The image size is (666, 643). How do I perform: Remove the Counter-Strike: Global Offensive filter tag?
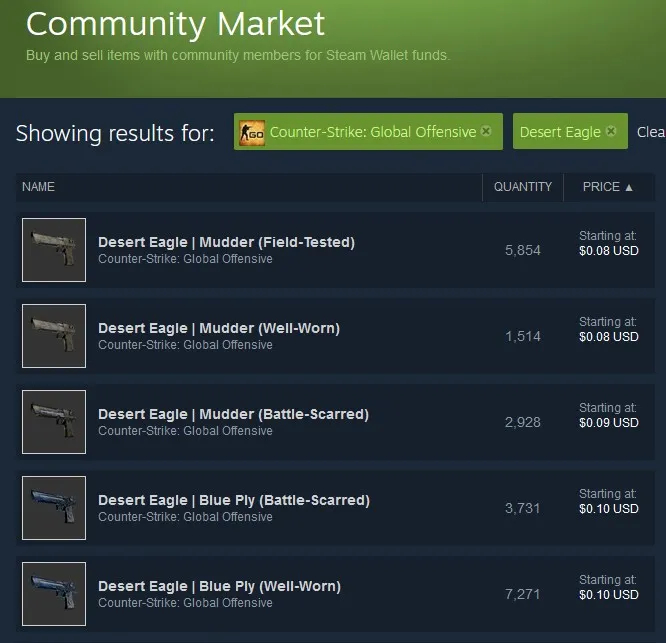(x=486, y=131)
